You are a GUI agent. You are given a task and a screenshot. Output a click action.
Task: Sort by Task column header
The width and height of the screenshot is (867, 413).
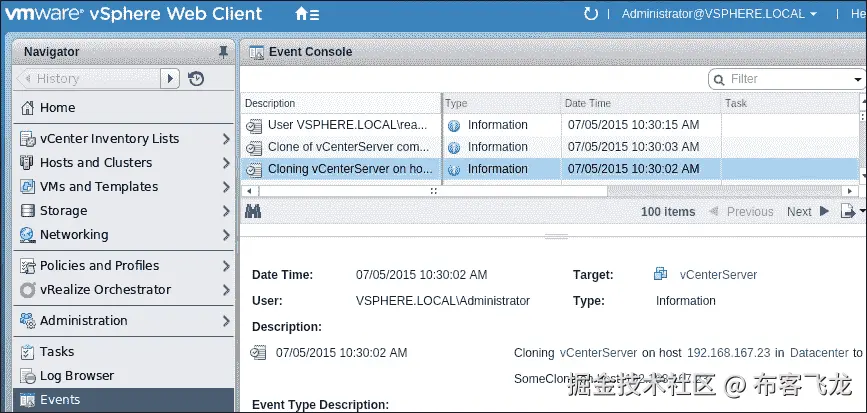pyautogui.click(x=790, y=103)
